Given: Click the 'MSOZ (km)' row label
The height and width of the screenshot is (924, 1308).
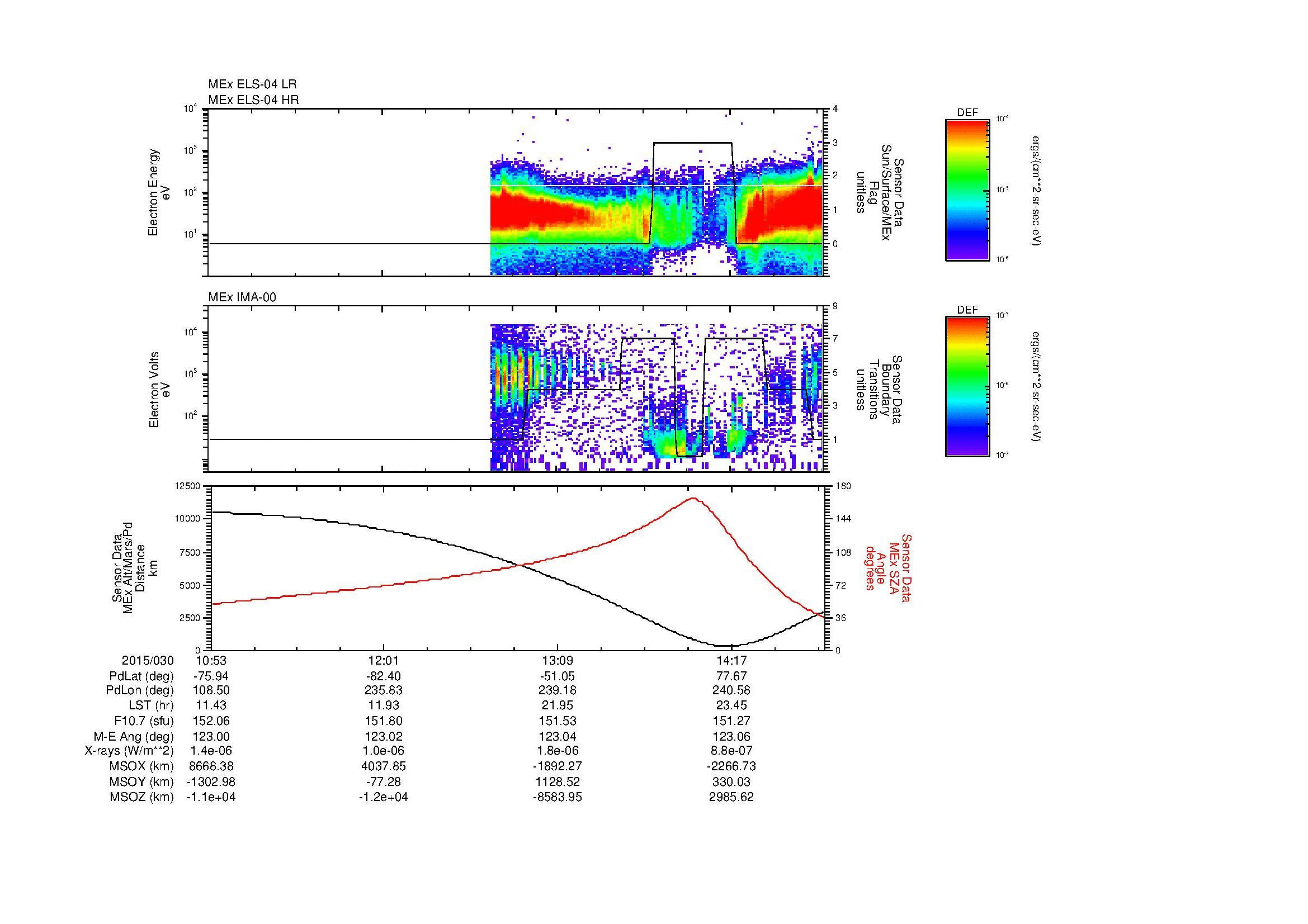Looking at the screenshot, I should tap(142, 797).
